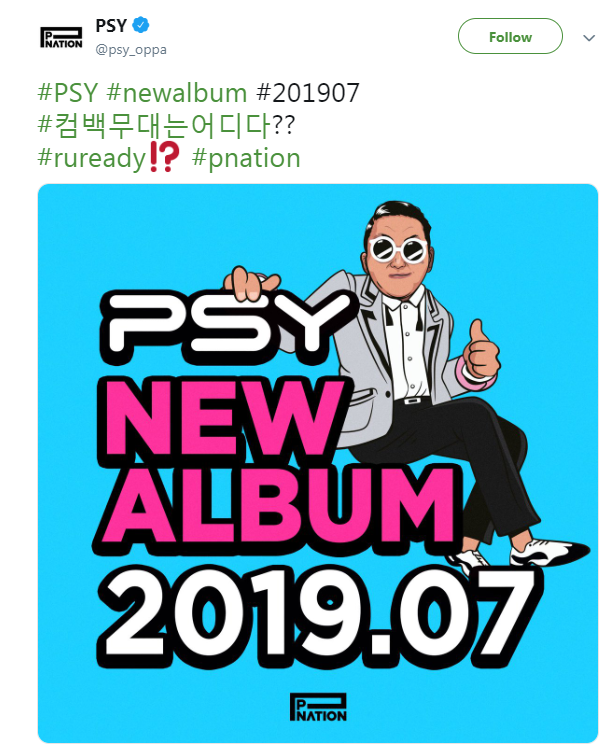Click the P NATION logo in the image
The width and height of the screenshot is (609, 755).
(318, 707)
